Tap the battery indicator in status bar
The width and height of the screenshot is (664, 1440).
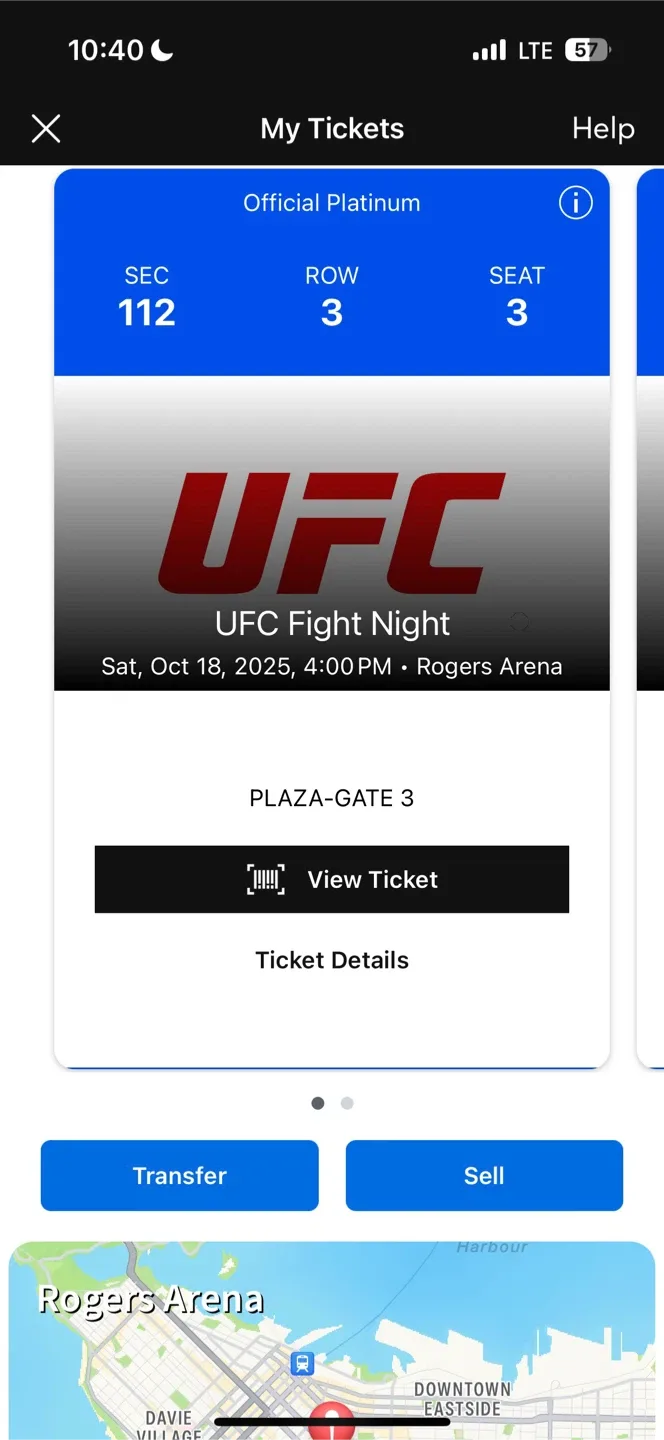588,50
